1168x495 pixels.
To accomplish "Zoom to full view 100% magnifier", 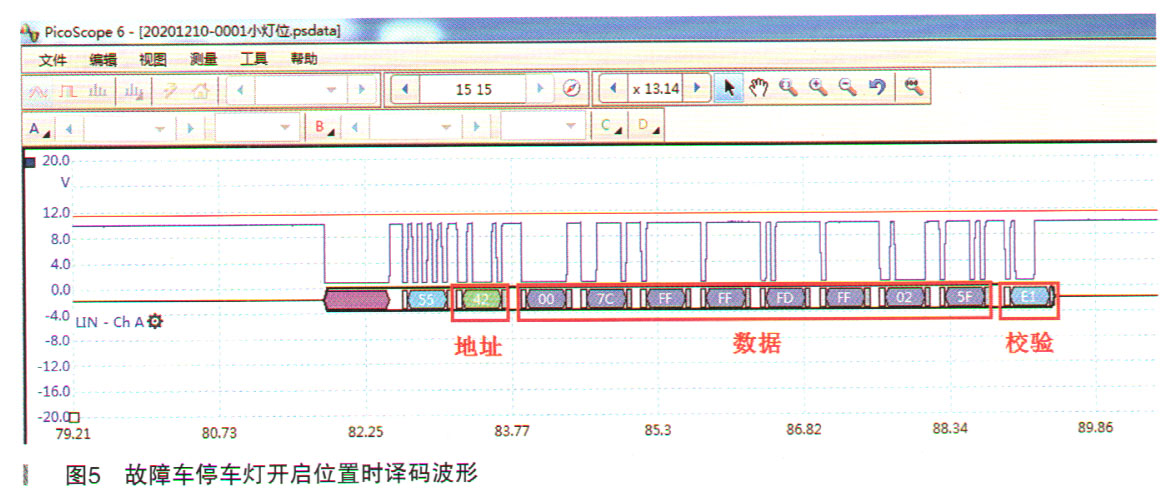I will pyautogui.click(x=913, y=86).
